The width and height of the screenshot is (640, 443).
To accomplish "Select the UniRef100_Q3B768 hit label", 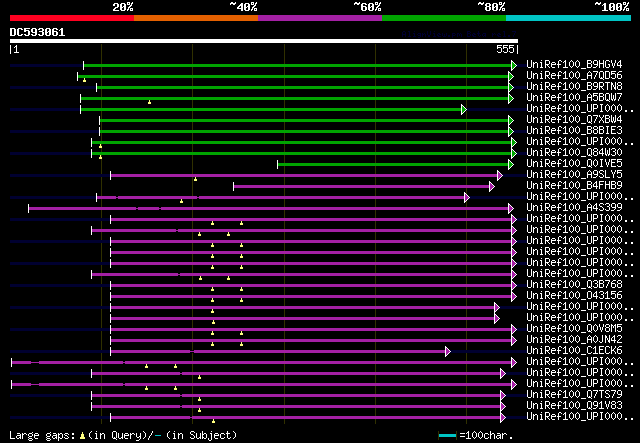I will (x=573, y=285).
